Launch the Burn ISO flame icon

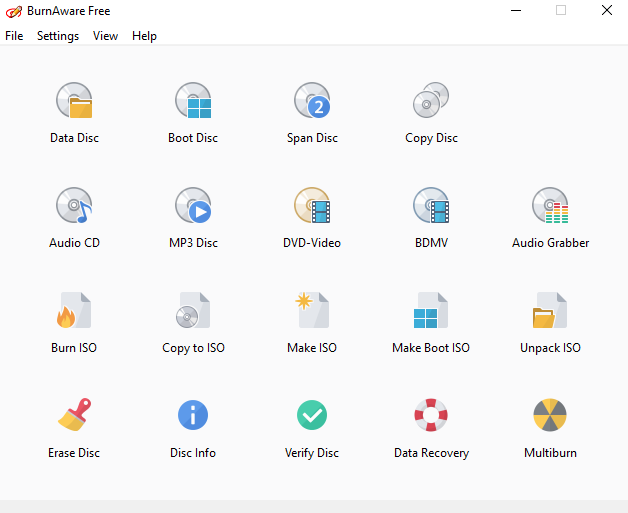click(x=74, y=310)
